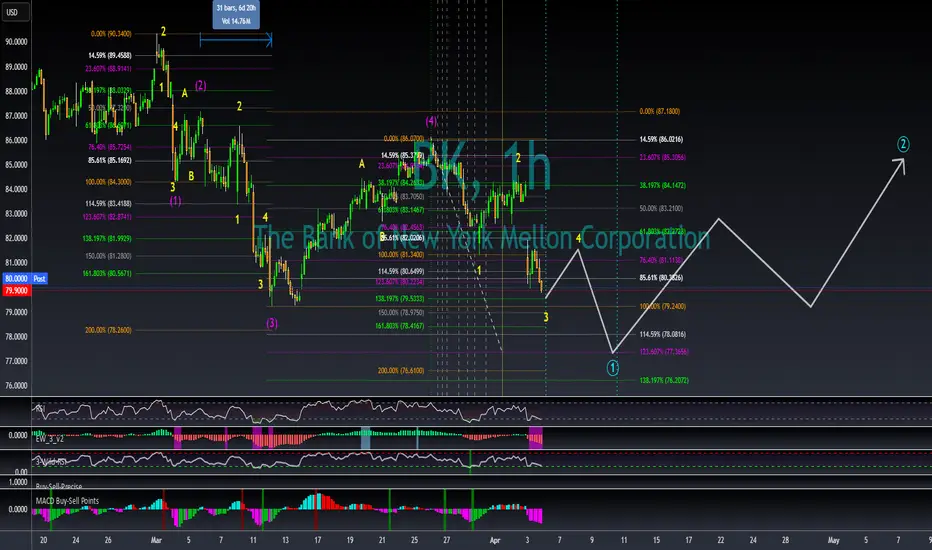Click Fibonacci label 114.59% (80.6499)

pyautogui.click(x=401, y=271)
